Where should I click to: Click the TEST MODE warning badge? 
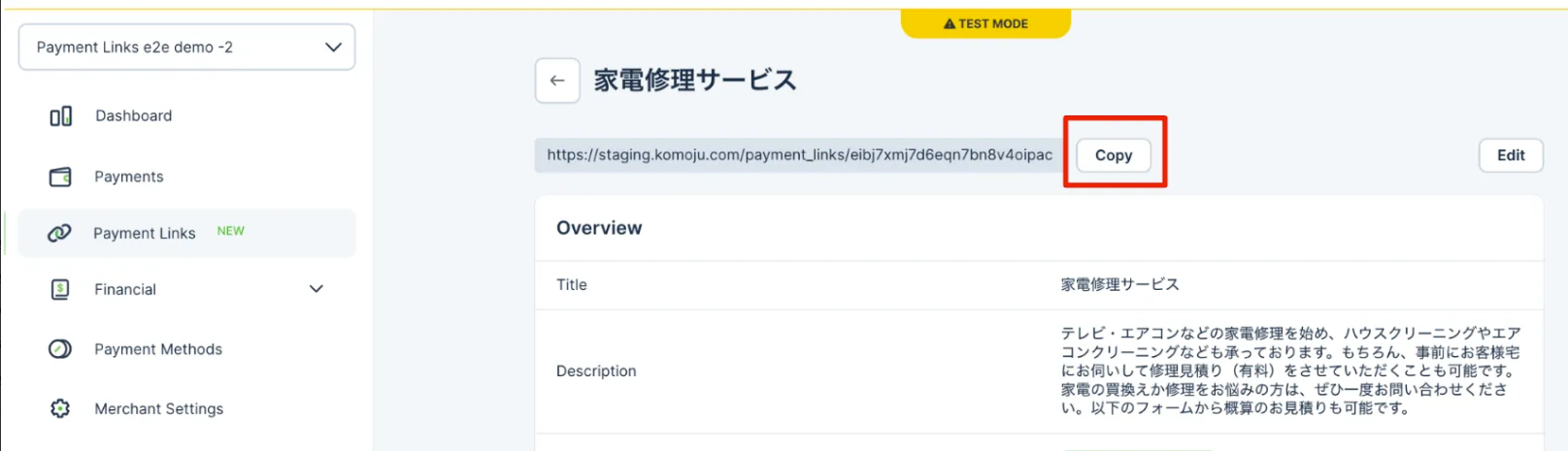tap(985, 23)
